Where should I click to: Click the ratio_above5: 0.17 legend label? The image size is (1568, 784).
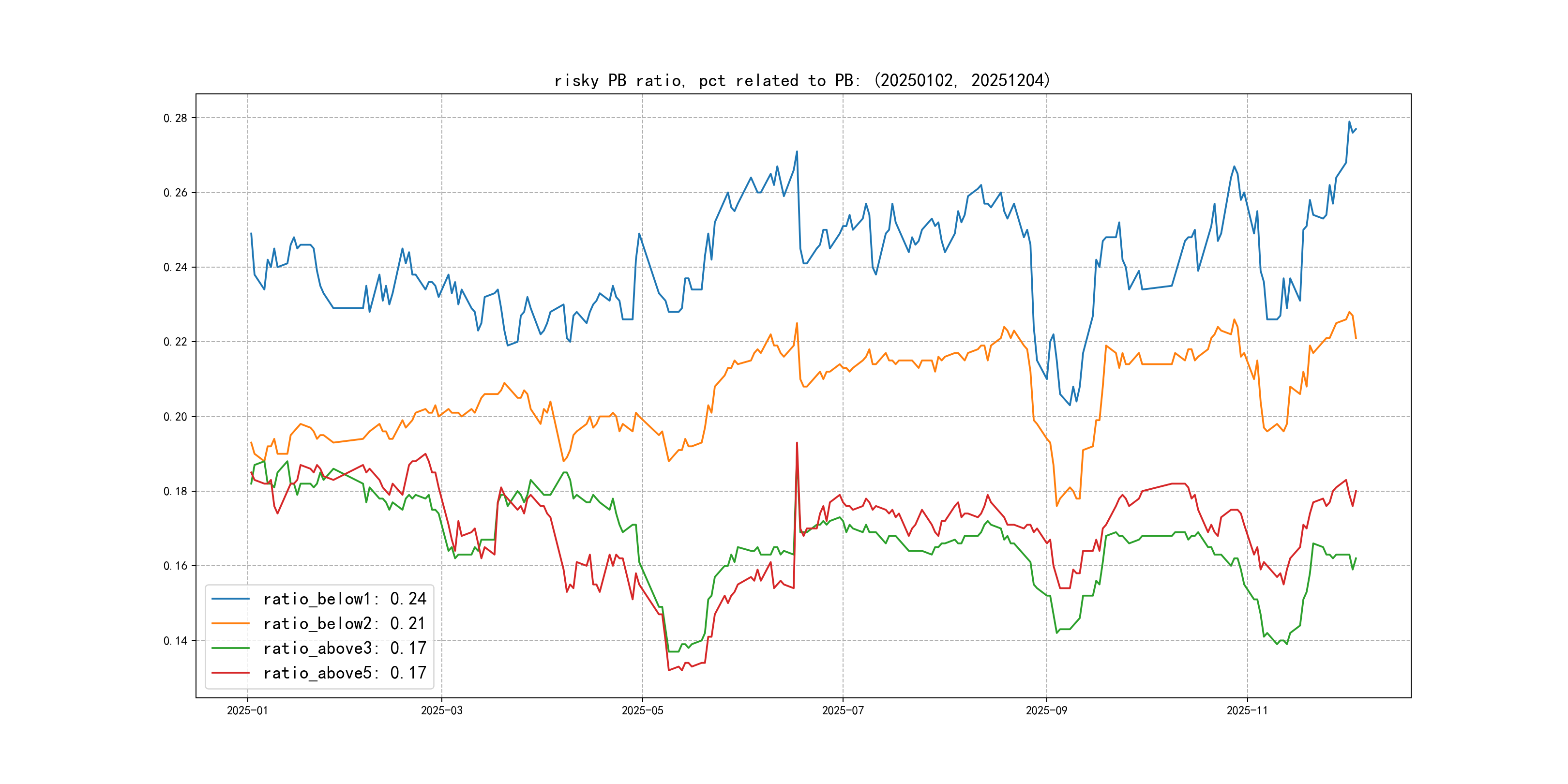click(x=345, y=673)
